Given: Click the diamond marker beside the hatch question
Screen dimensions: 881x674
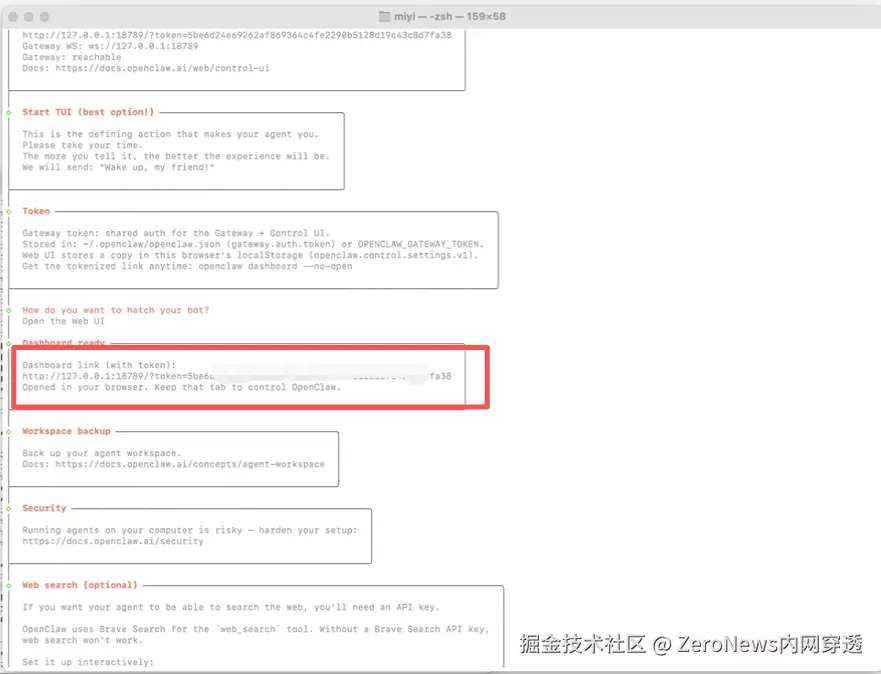Looking at the screenshot, I should click(x=9, y=311).
